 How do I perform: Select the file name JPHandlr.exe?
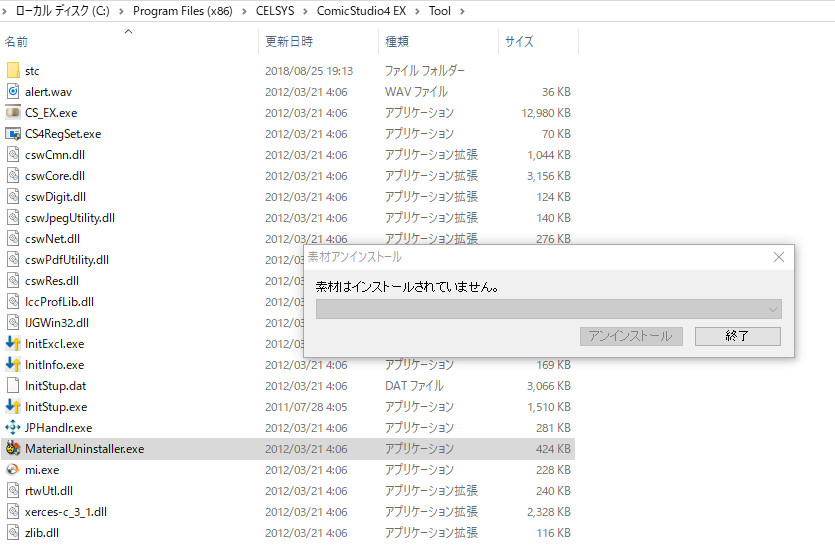(59, 428)
